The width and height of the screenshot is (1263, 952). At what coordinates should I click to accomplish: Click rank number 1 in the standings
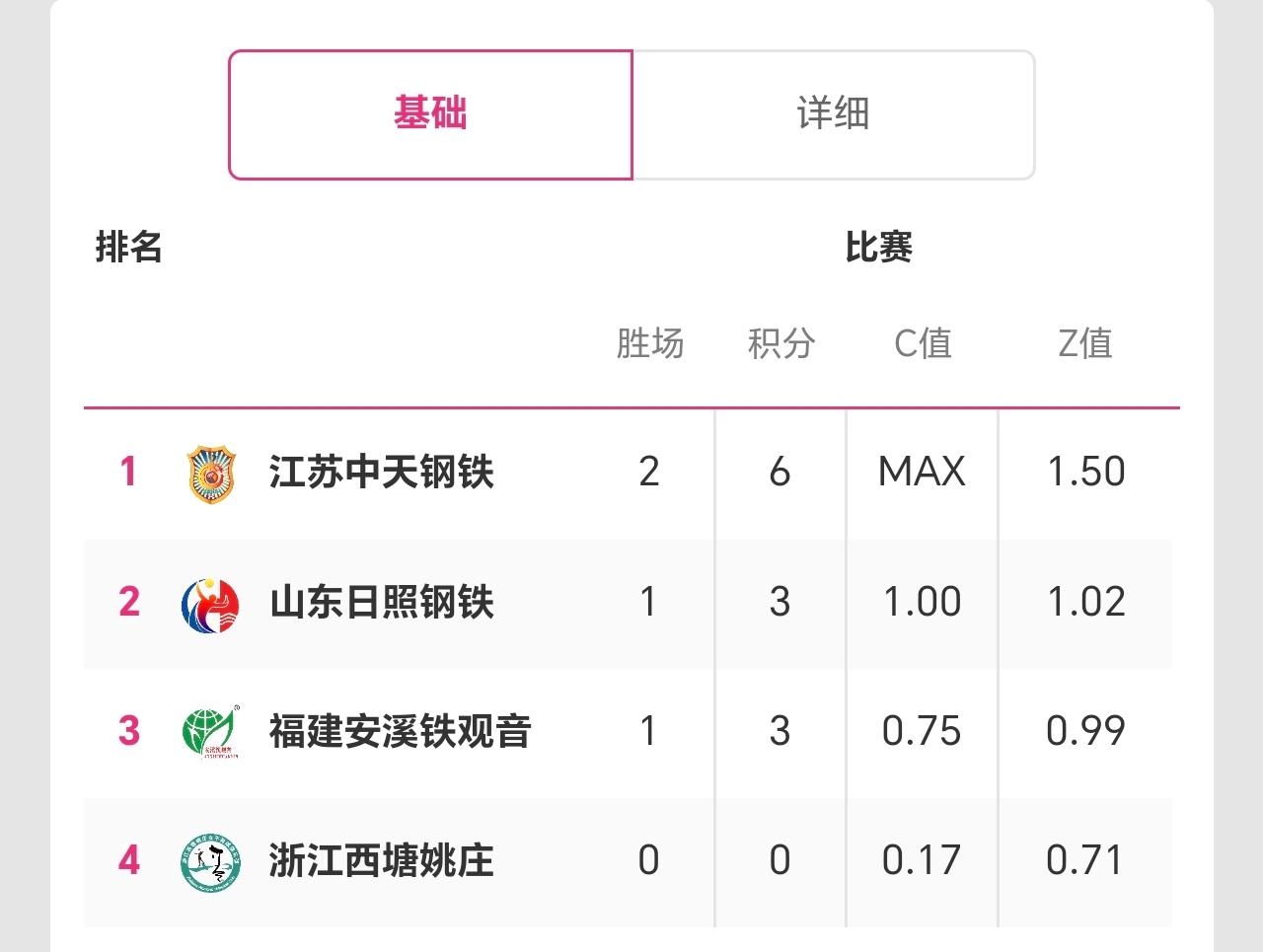click(x=128, y=472)
